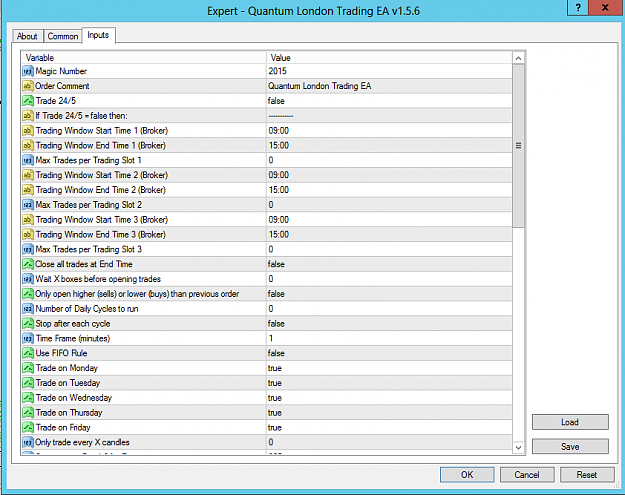625x495 pixels.
Task: Click icon beside Trading Window Start Time 3
Action: pyautogui.click(x=28, y=220)
